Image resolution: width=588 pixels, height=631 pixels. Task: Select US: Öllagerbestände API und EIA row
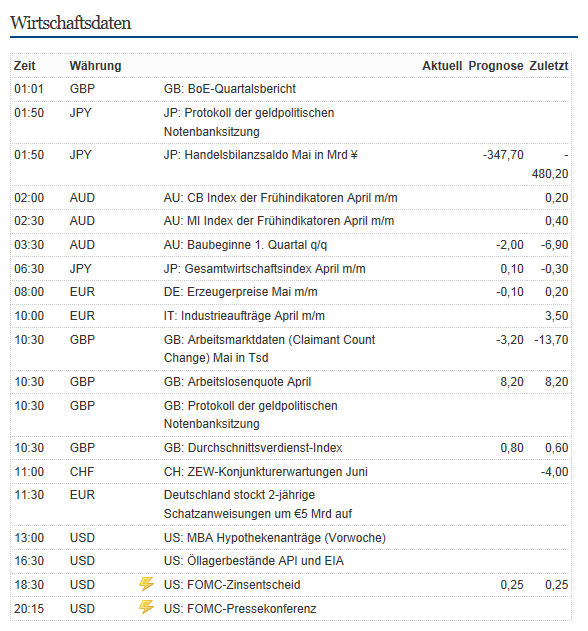tap(291, 561)
